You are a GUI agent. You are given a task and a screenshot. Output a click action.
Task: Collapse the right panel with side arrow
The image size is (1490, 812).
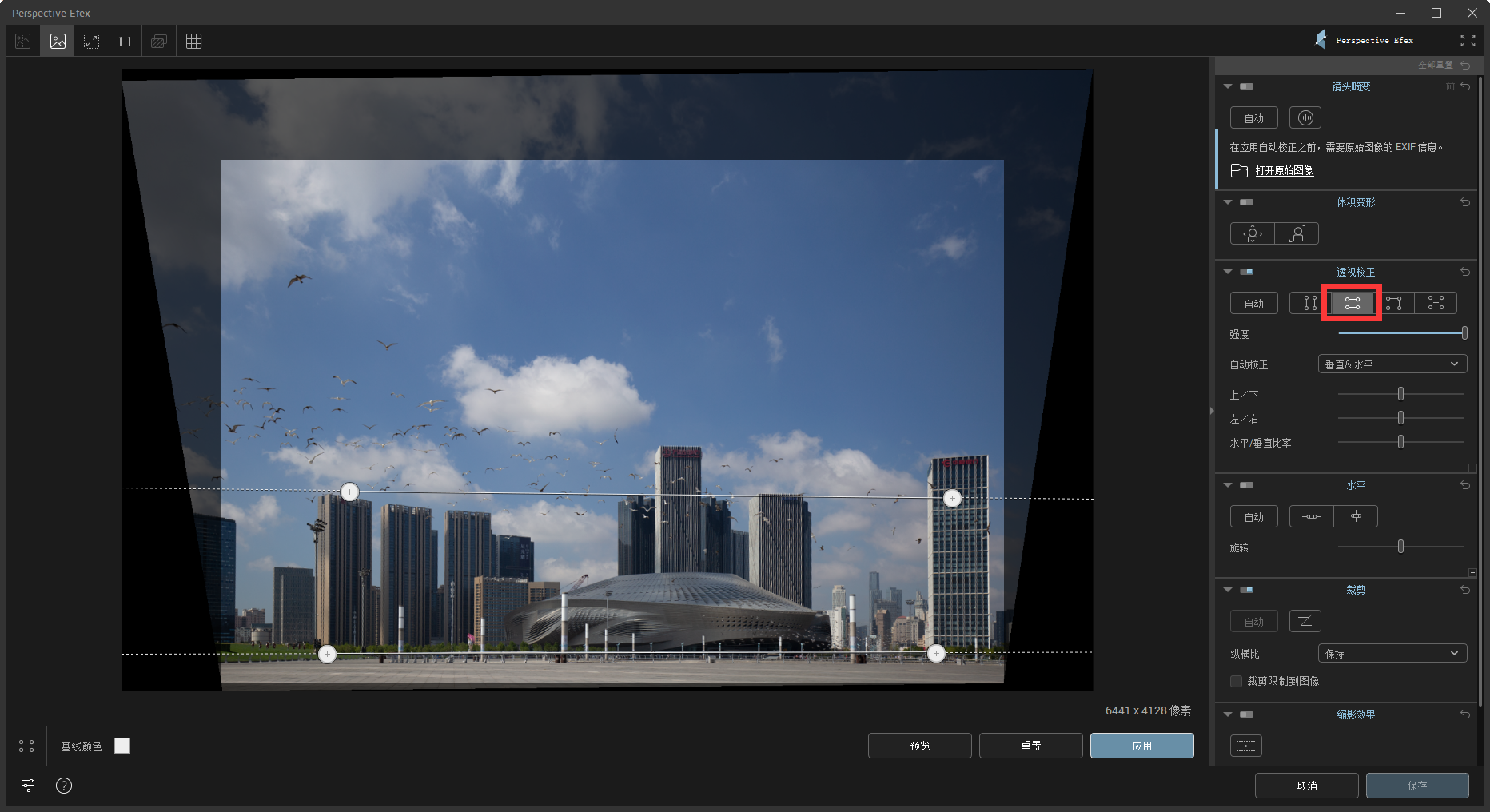1211,411
